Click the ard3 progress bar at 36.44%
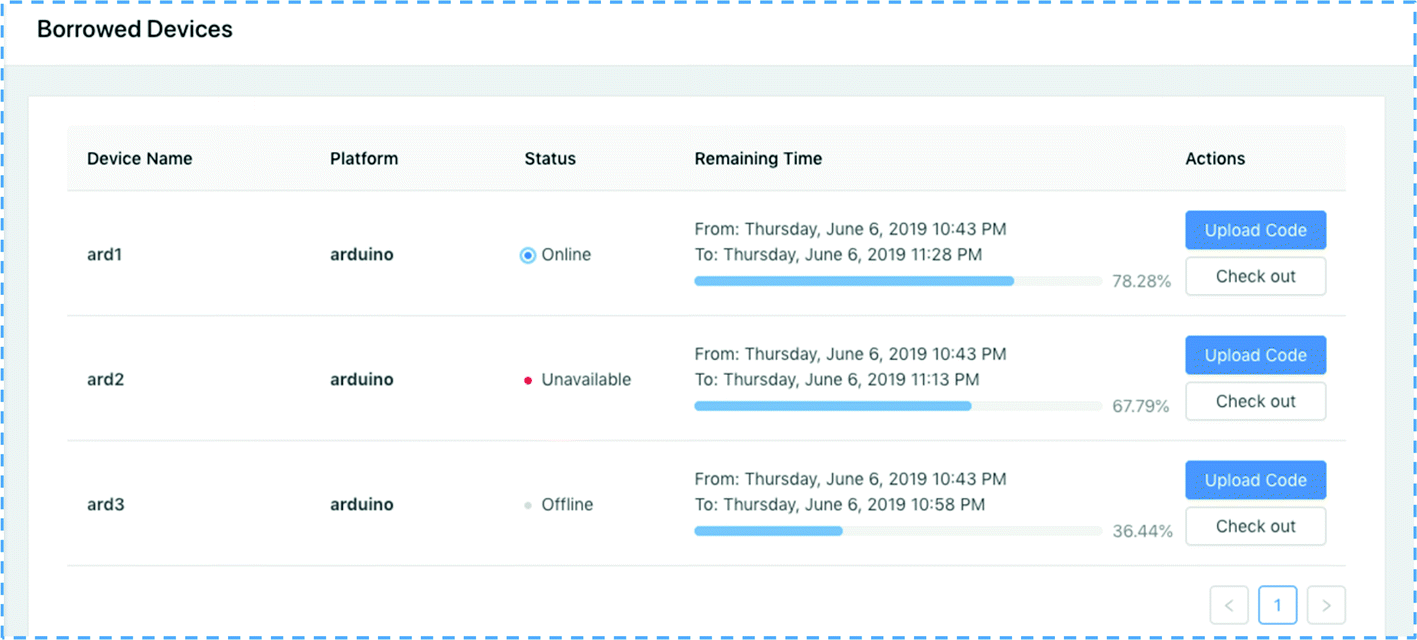The width and height of the screenshot is (1417, 640). (898, 531)
